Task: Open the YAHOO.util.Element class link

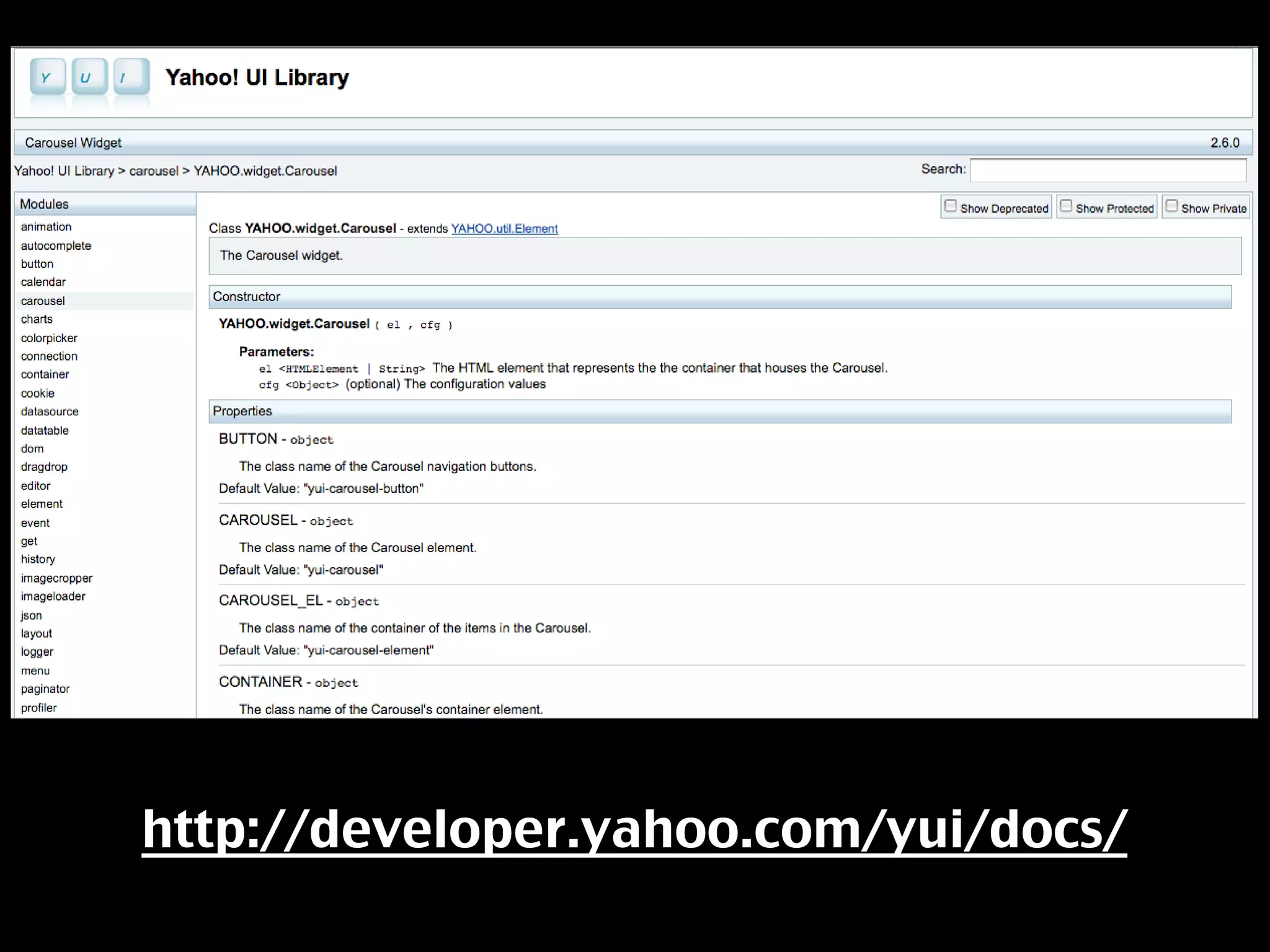Action: click(x=504, y=229)
